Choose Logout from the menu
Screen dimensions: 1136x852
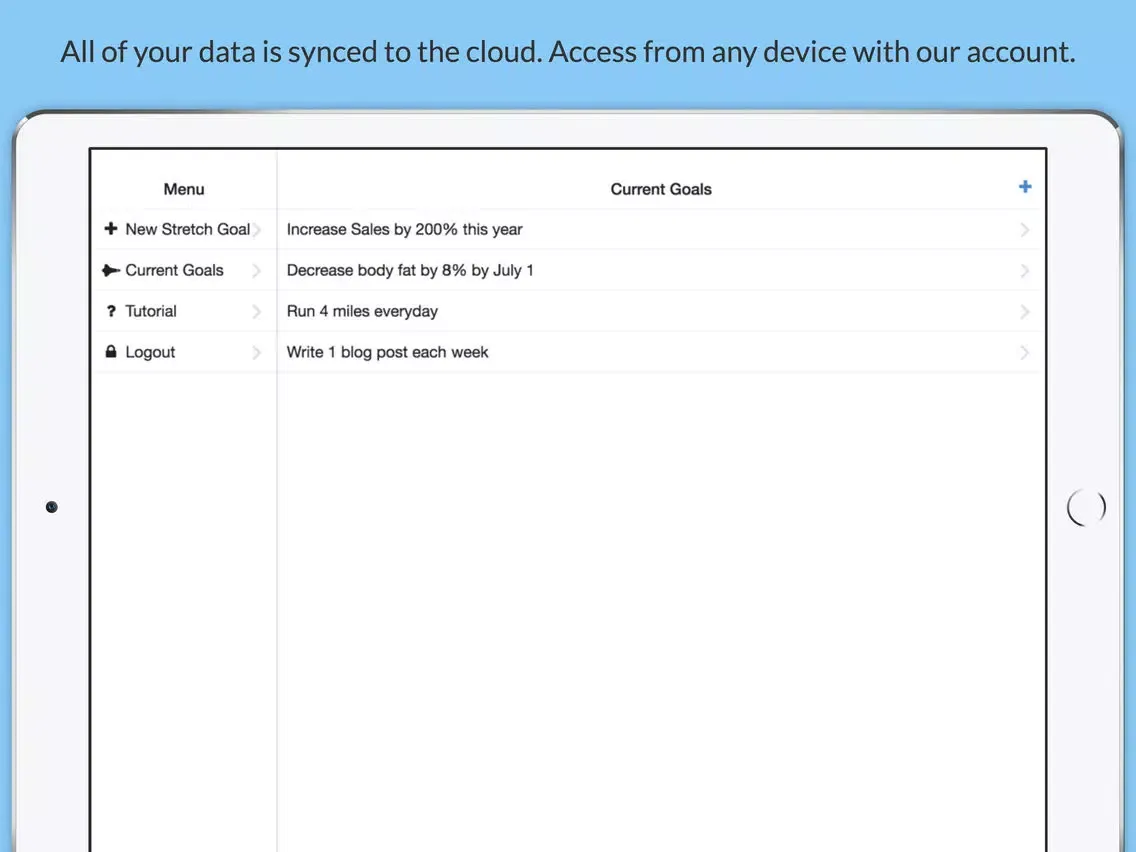pyautogui.click(x=183, y=352)
